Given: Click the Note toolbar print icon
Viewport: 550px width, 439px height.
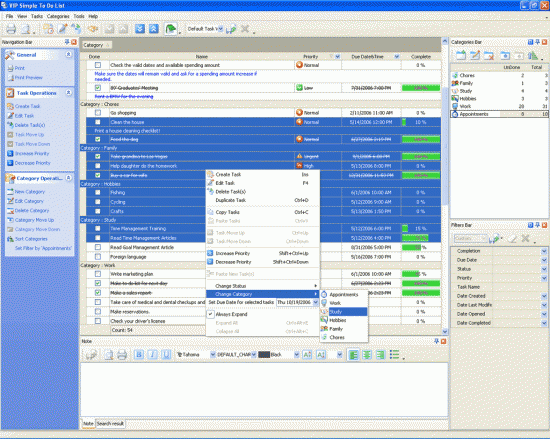Looking at the screenshot, I should (122, 354).
